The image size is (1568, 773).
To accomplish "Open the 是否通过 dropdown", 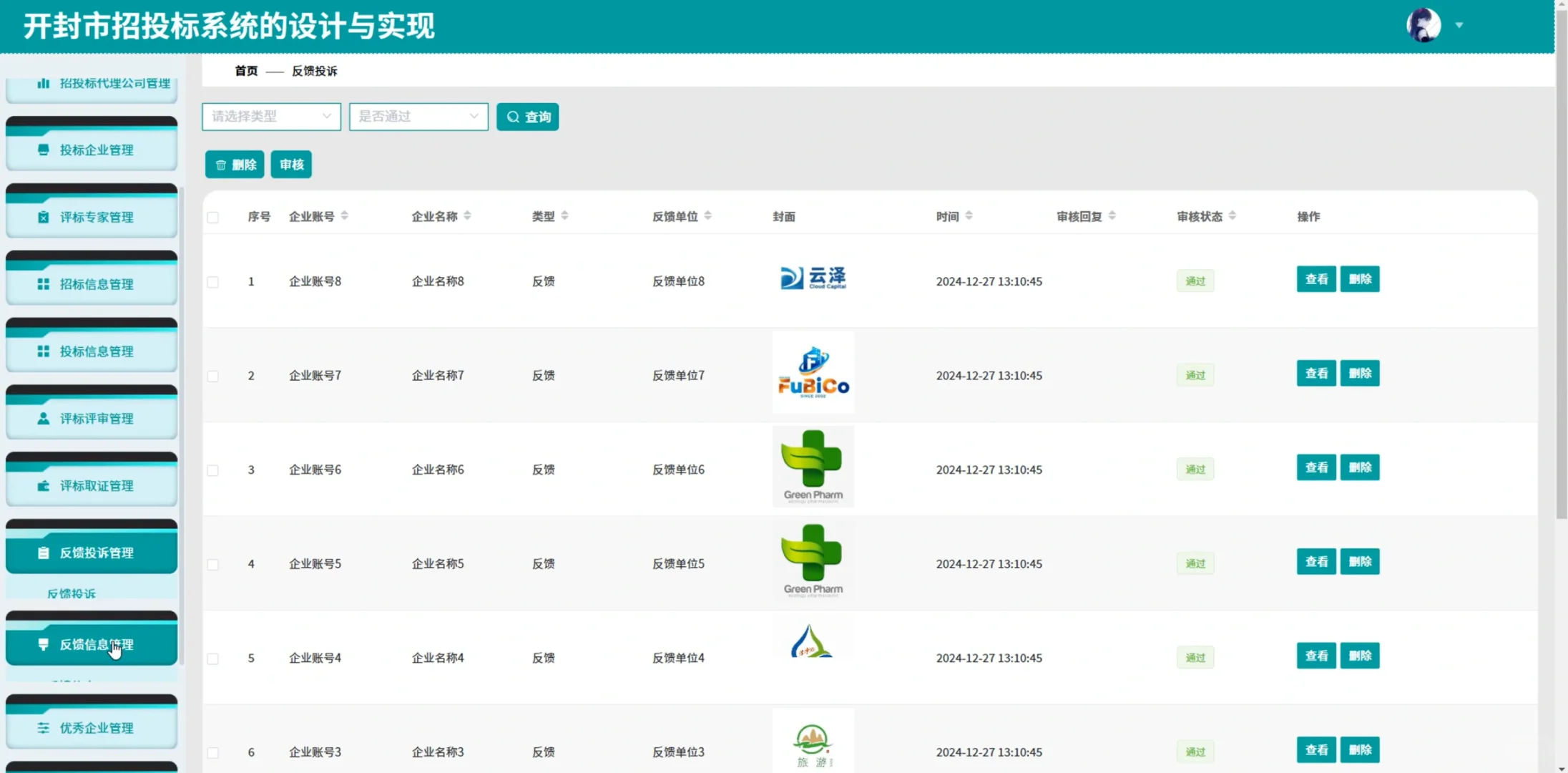I will [x=418, y=116].
